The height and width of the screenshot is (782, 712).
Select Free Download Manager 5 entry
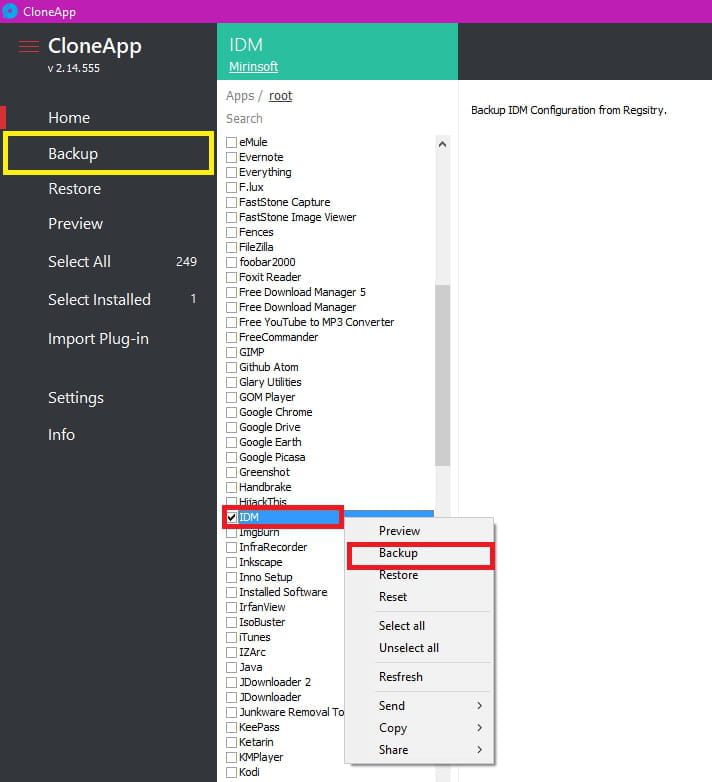coord(302,292)
